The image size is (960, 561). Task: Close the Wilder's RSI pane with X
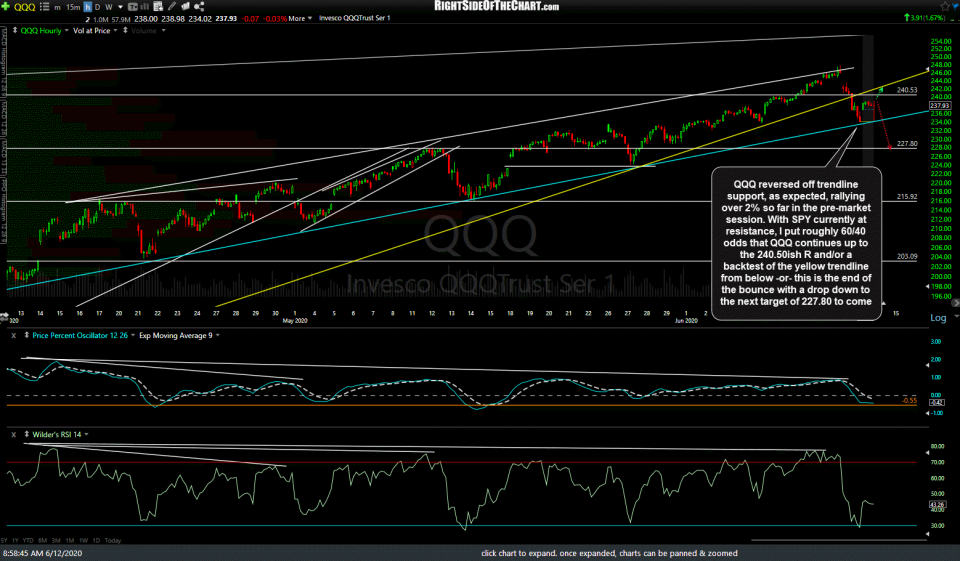tap(13, 435)
